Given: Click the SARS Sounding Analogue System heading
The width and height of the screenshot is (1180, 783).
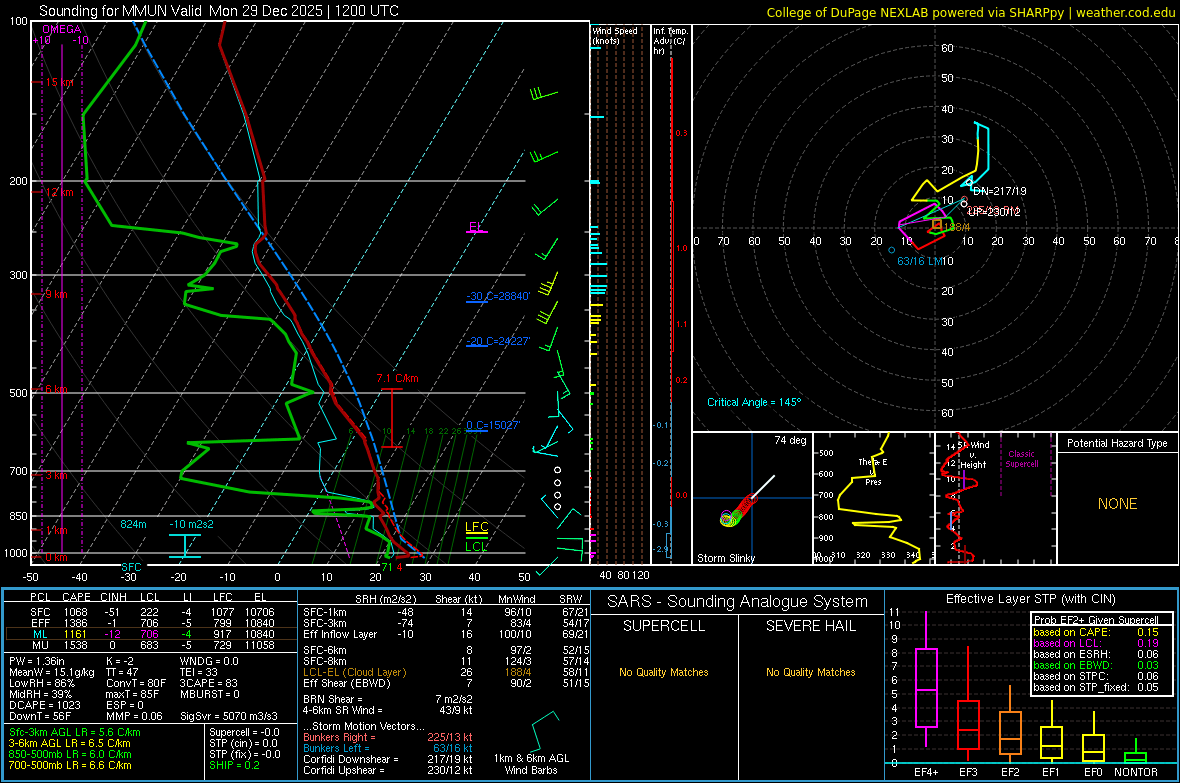Looking at the screenshot, I should (738, 602).
